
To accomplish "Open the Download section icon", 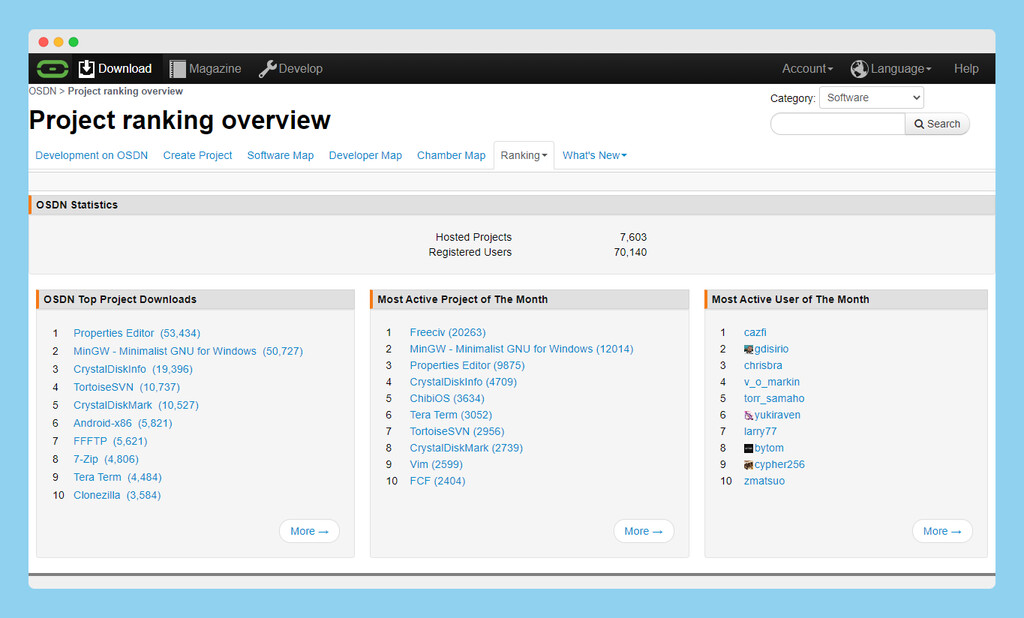I will pos(87,69).
